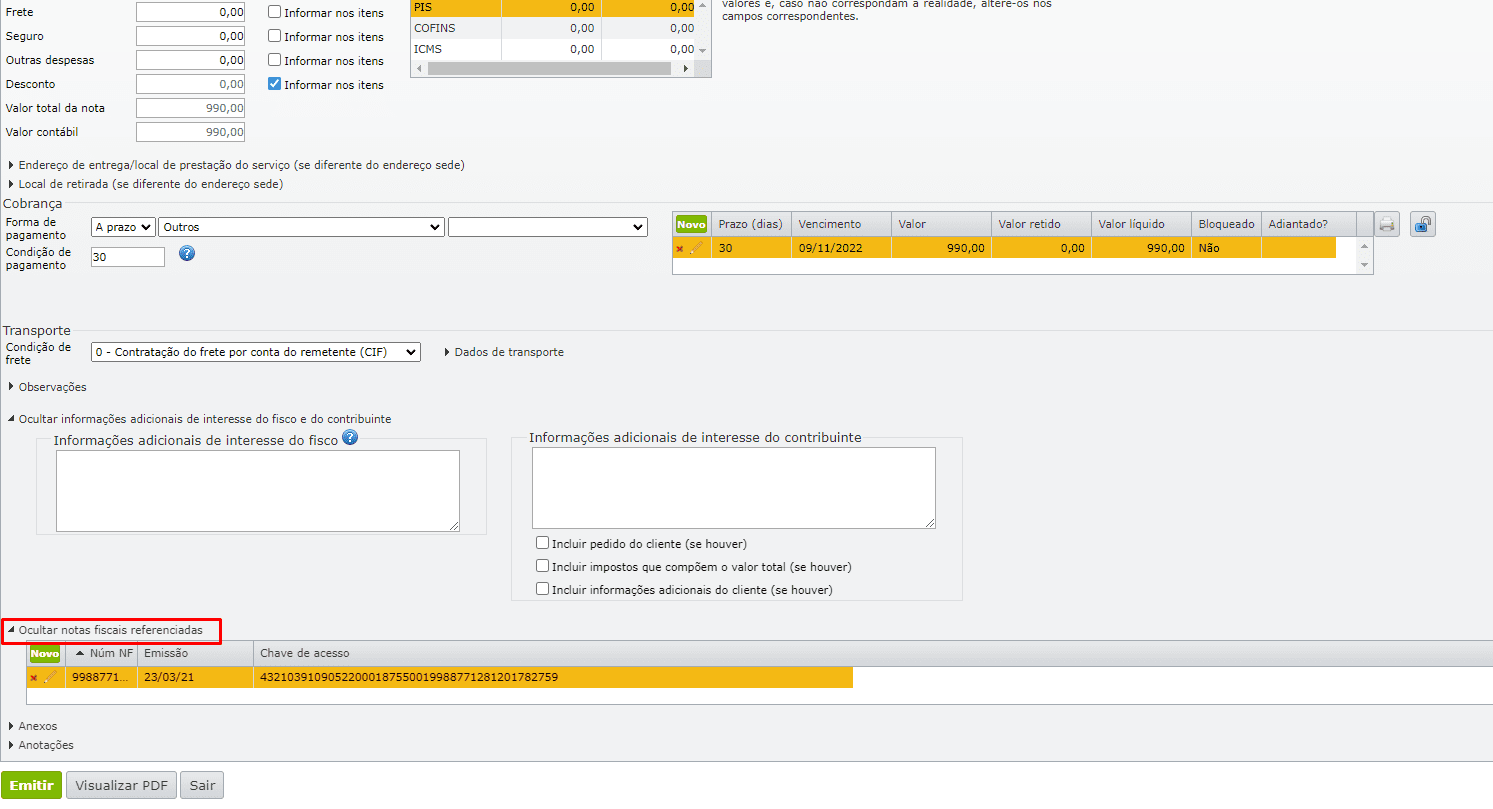Open help for Condição de pagamento
The height and width of the screenshot is (809, 1493).
click(x=187, y=253)
